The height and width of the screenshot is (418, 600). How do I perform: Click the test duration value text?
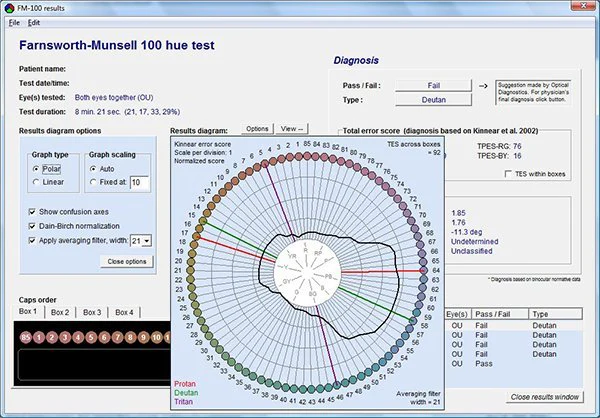(x=127, y=112)
